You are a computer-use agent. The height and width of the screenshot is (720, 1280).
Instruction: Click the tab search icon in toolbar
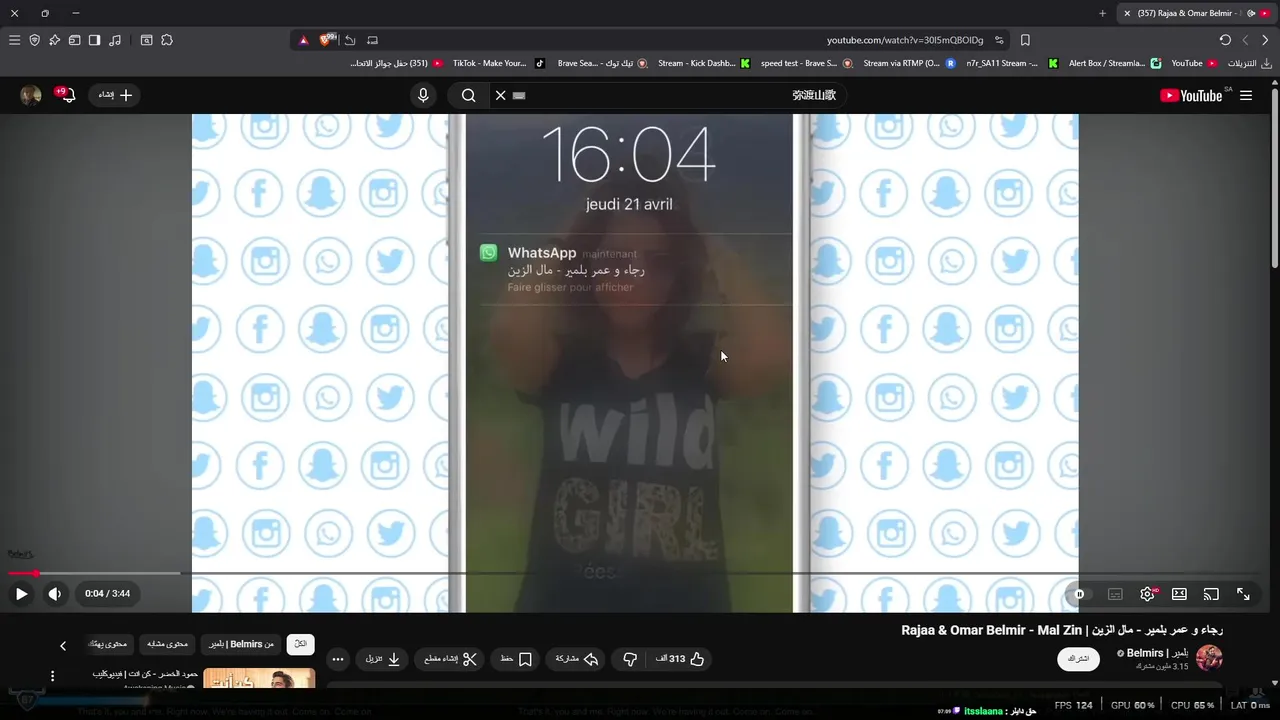pyautogui.click(x=146, y=40)
